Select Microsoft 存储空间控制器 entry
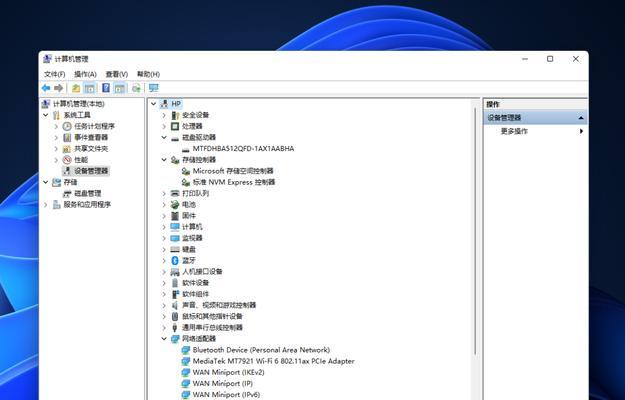Image resolution: width=625 pixels, height=400 pixels. coord(233,171)
